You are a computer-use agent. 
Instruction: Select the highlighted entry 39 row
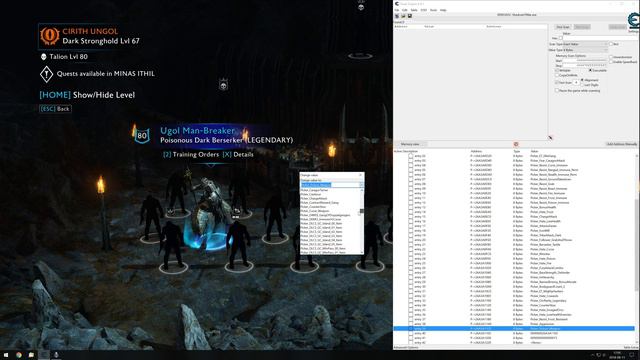(x=514, y=329)
